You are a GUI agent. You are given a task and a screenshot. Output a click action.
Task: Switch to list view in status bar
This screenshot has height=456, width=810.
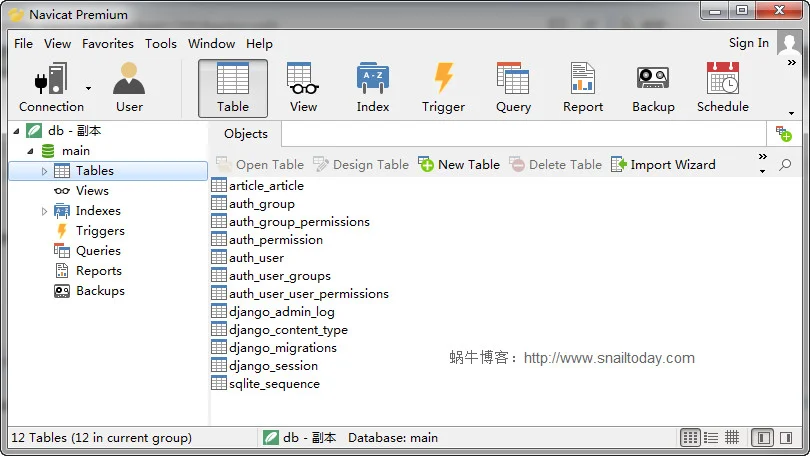point(711,438)
